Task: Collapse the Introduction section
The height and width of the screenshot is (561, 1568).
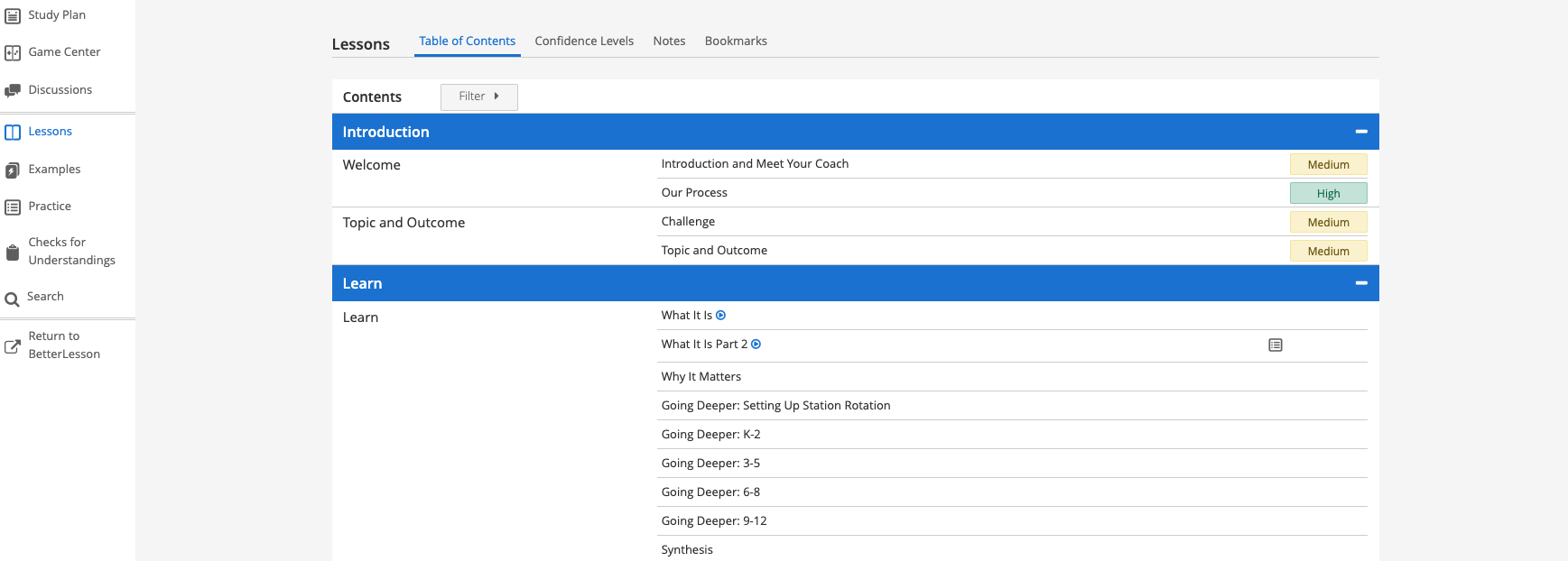Action: point(1360,132)
